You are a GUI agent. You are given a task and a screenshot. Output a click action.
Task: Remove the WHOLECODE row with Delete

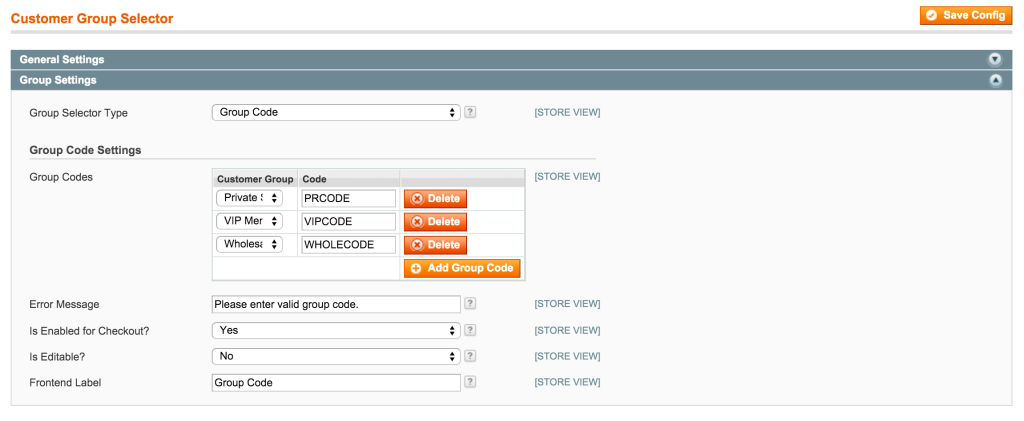436,245
